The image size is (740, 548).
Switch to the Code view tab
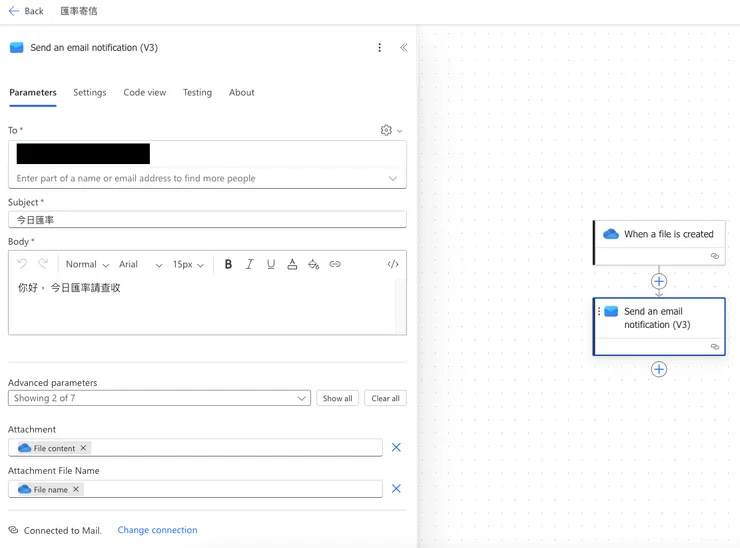pyautogui.click(x=145, y=93)
